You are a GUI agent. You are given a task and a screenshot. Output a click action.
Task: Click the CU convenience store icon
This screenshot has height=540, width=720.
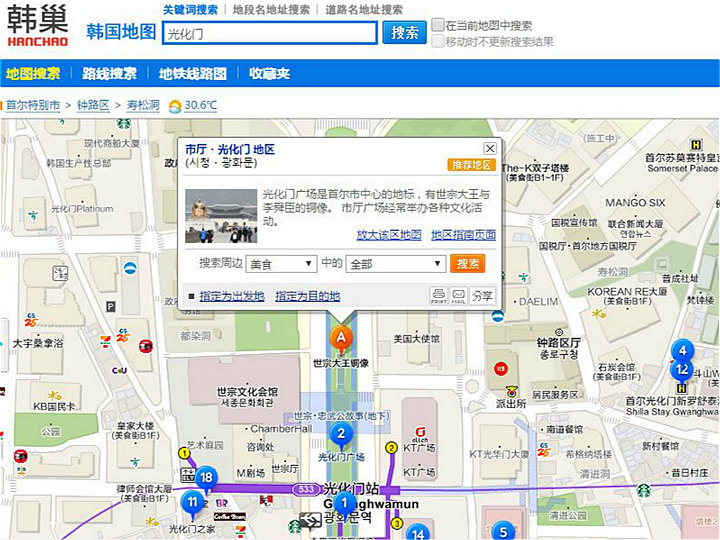[x=119, y=371]
